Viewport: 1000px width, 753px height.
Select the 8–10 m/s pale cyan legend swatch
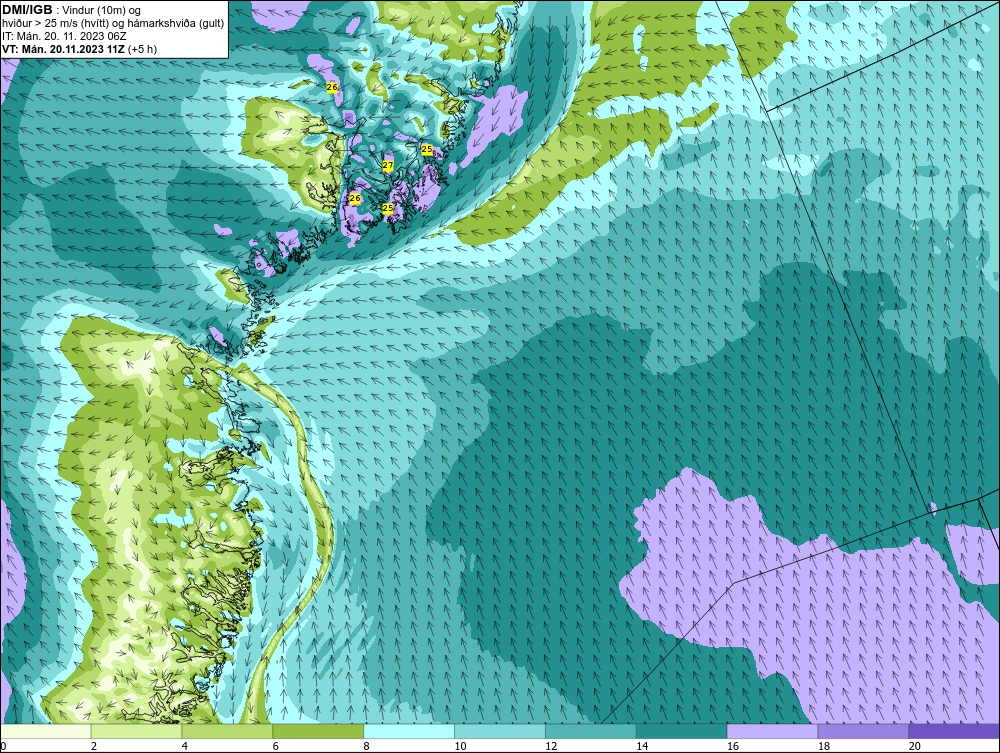point(409,731)
